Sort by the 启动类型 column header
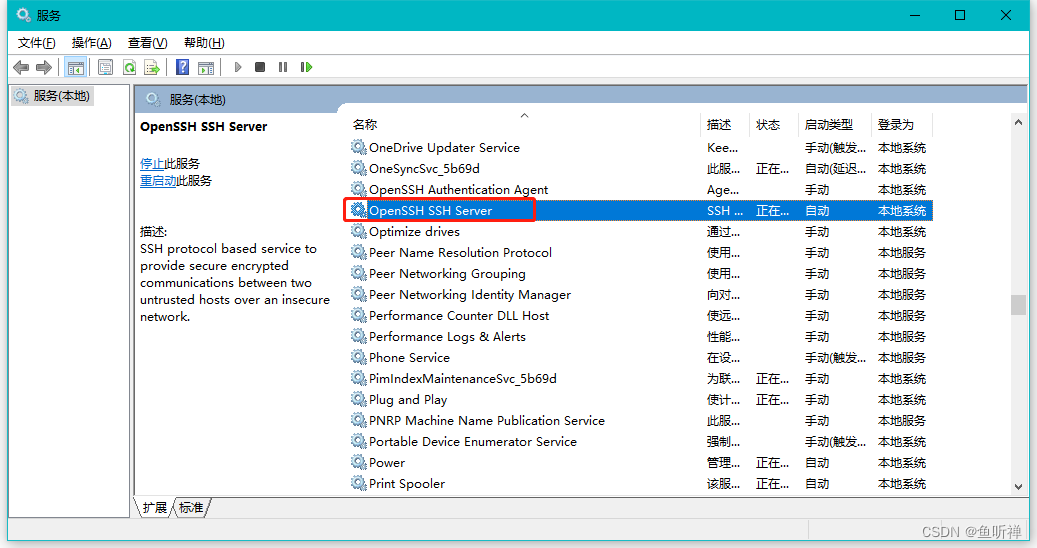This screenshot has width=1037, height=548. (x=829, y=124)
